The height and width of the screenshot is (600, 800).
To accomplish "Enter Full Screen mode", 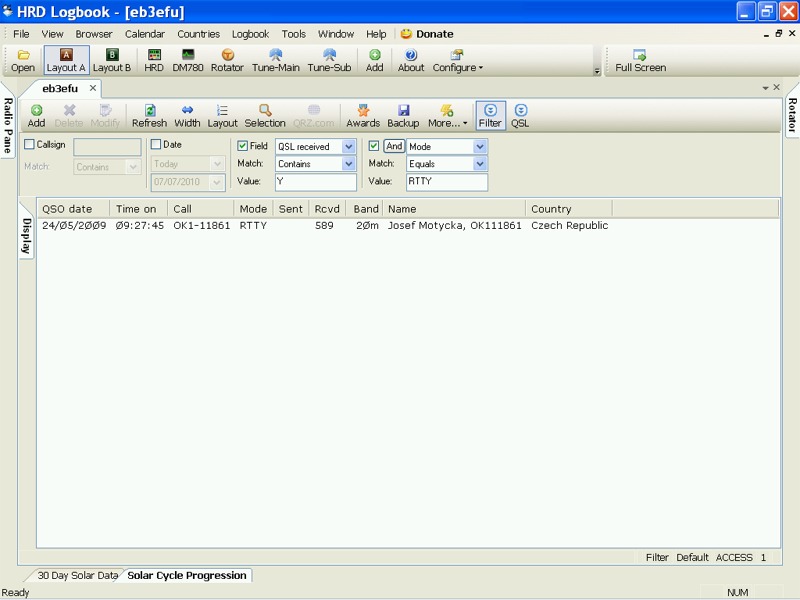I will [x=640, y=60].
